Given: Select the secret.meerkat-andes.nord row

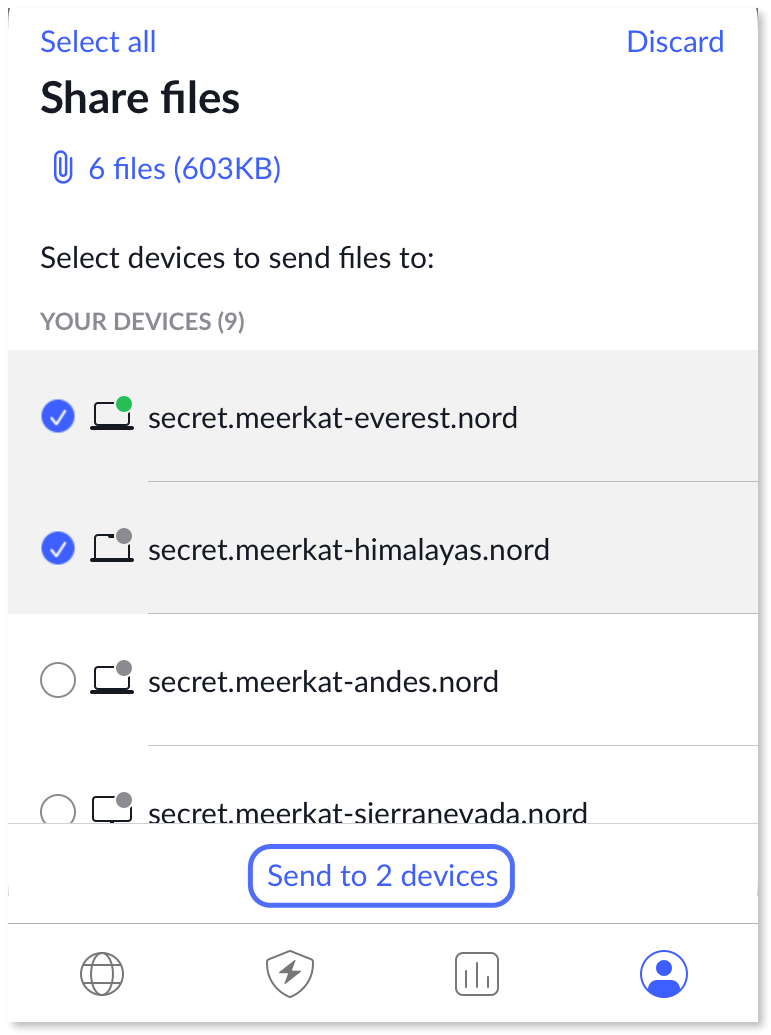Looking at the screenshot, I should click(323, 680).
